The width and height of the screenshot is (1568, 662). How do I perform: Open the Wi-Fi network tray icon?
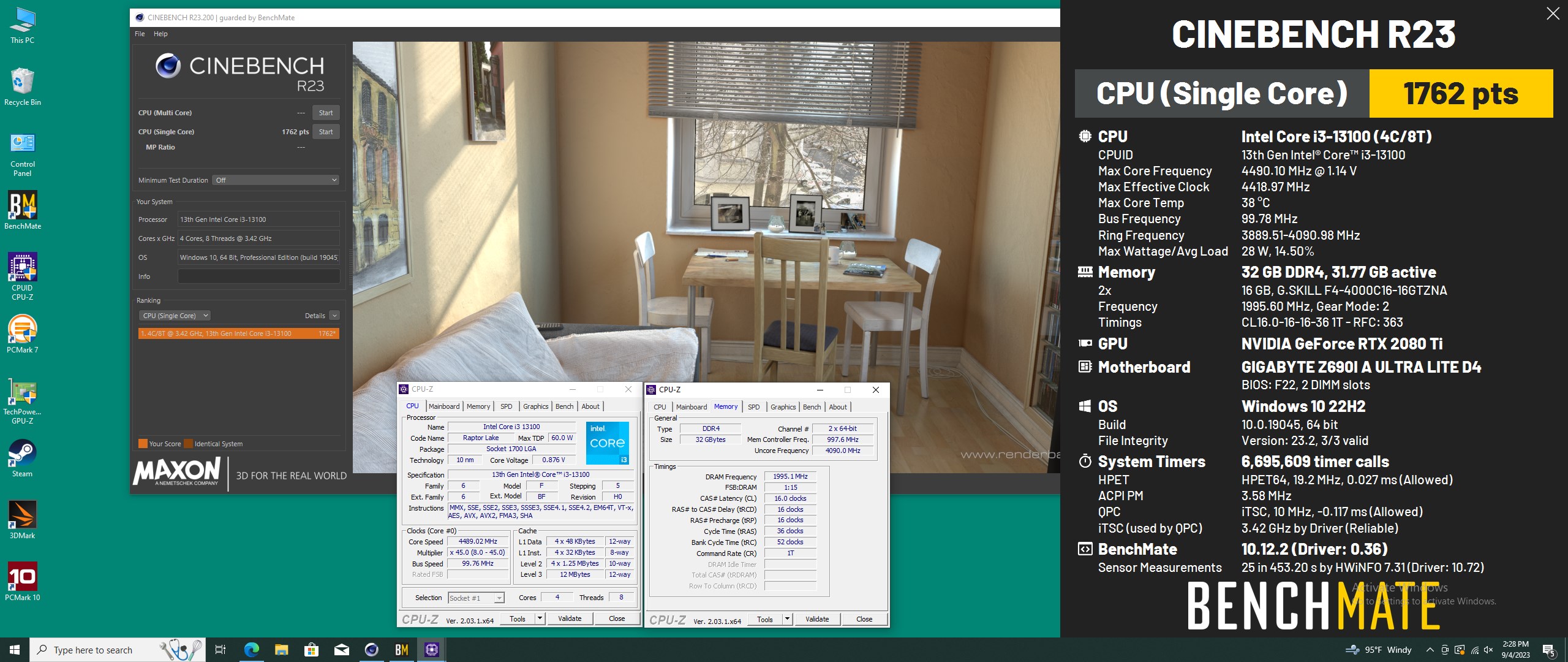coord(1474,650)
